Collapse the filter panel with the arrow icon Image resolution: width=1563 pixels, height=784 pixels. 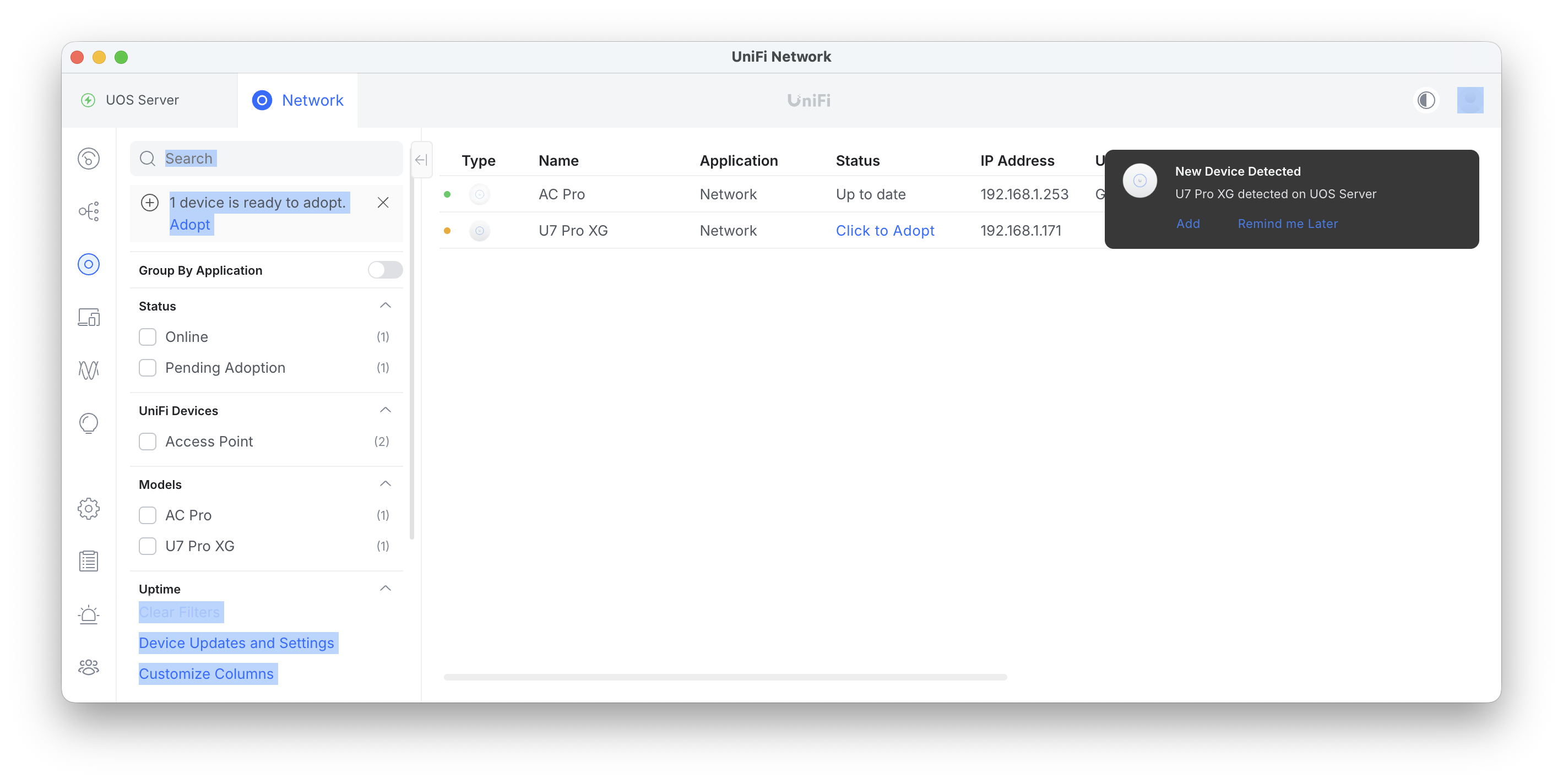tap(421, 160)
